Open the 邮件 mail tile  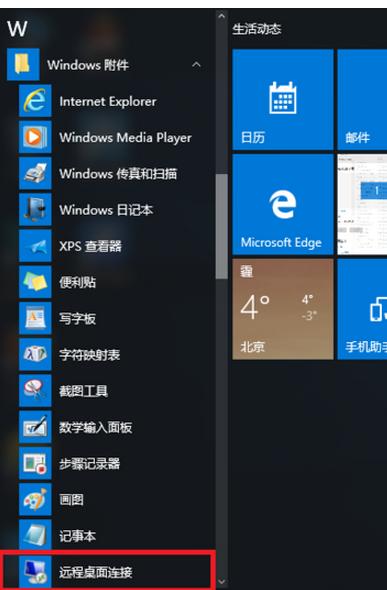pyautogui.click(x=362, y=99)
